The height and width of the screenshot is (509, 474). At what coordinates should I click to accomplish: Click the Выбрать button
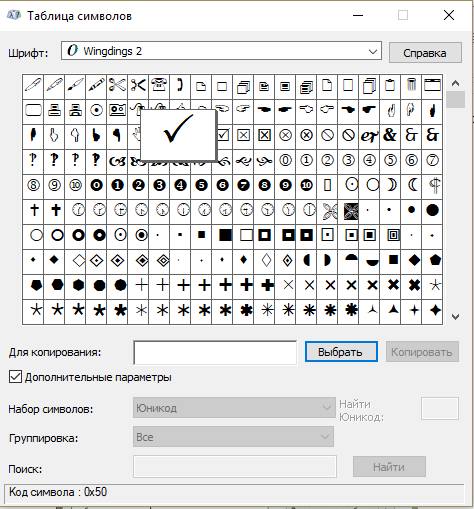coord(341,352)
